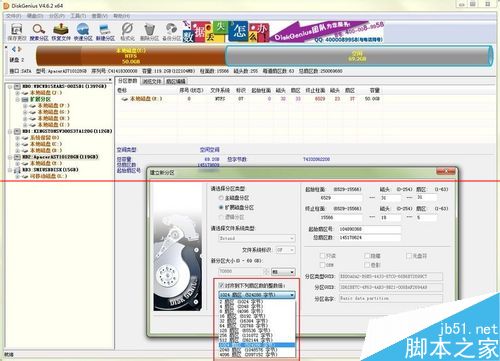
Task: Click the start sector number (起始扇区号) input field
Action: point(369,229)
